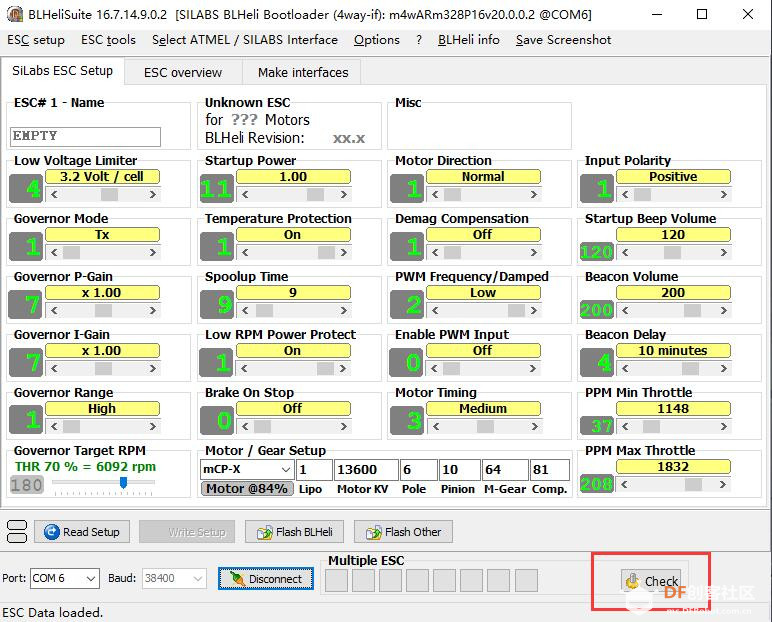Click the Governor Target RPM slider handle
772x622 pixels.
point(124,482)
